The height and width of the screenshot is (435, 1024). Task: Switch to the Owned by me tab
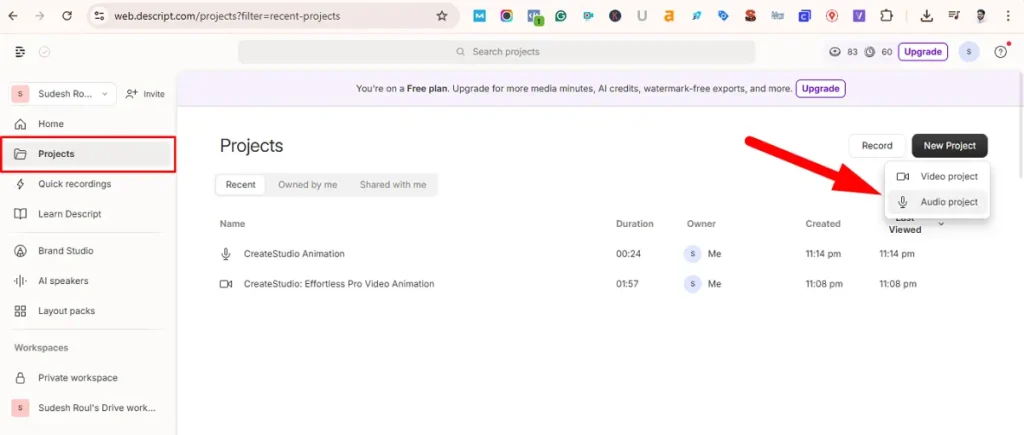click(307, 185)
